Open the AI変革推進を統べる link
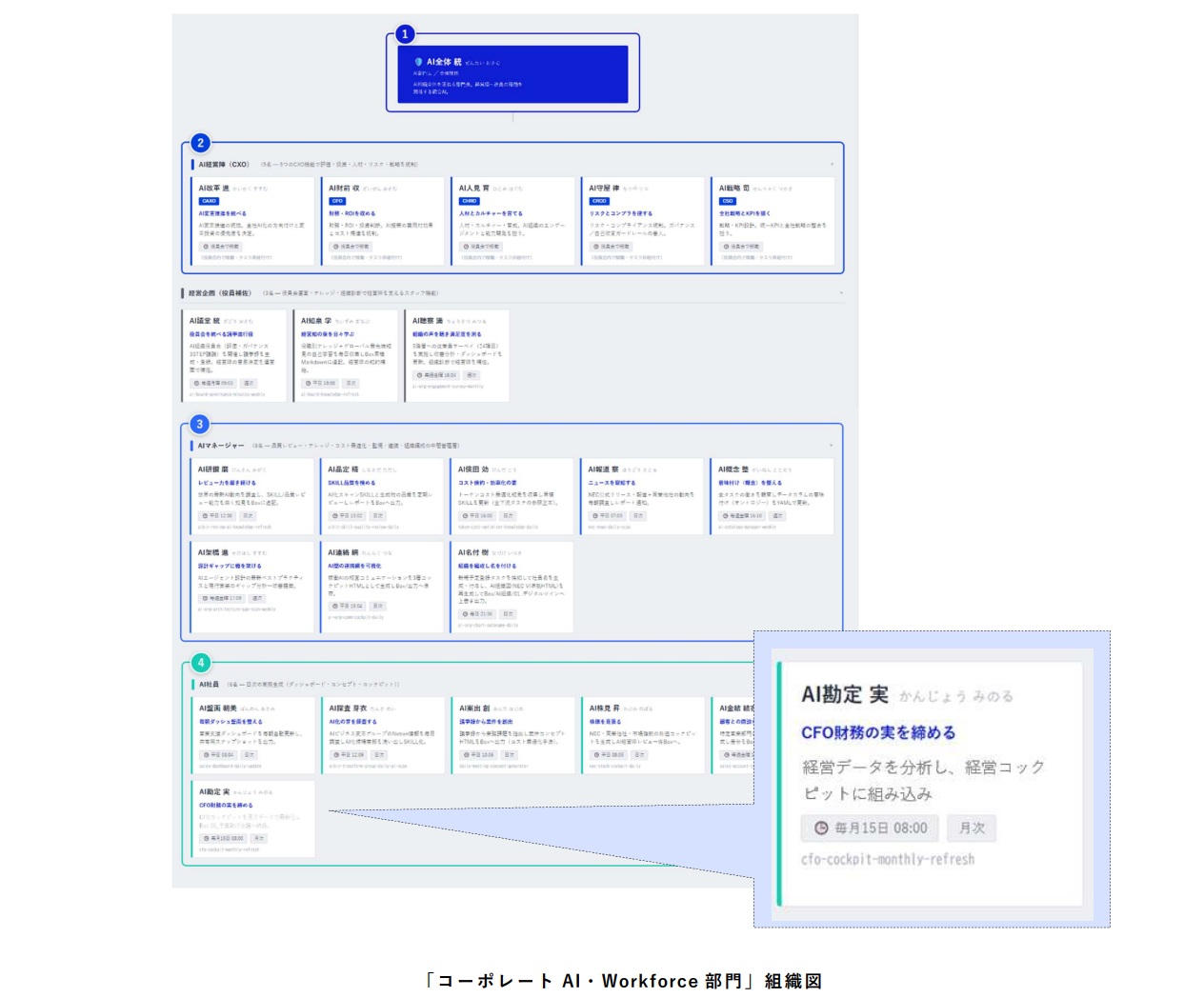 [222, 213]
